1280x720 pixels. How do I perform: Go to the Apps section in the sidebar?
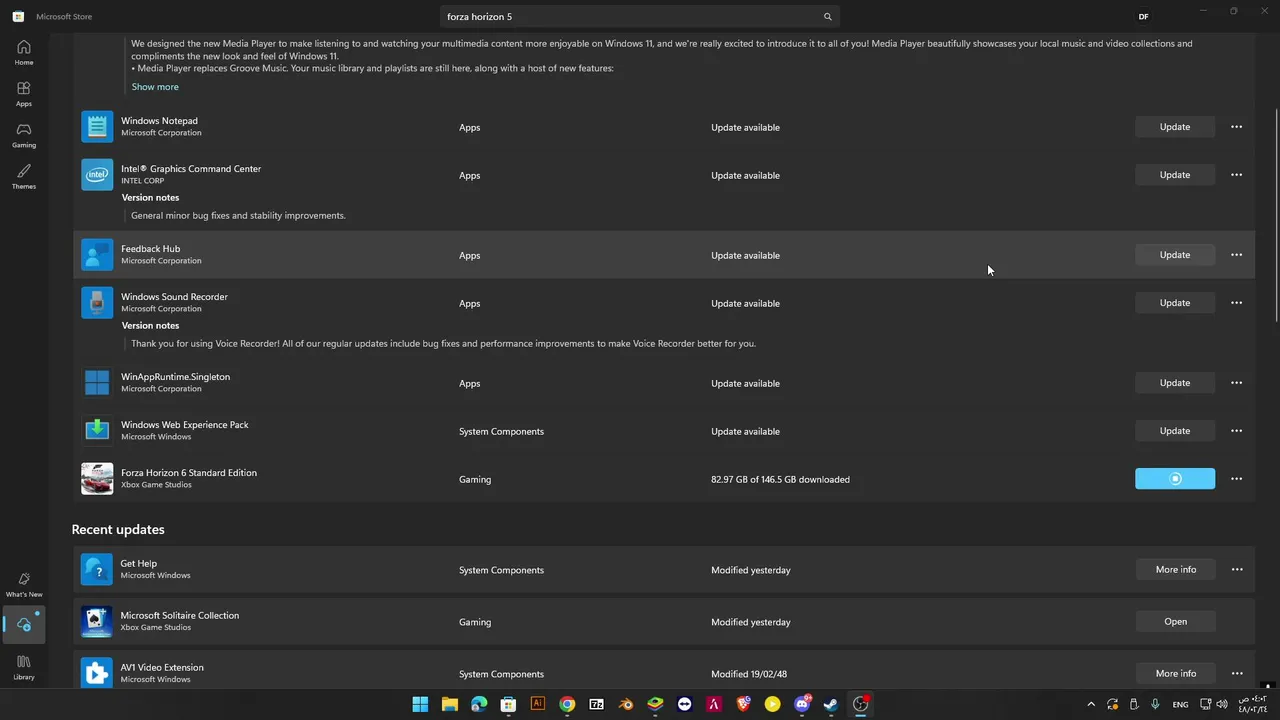pos(24,94)
